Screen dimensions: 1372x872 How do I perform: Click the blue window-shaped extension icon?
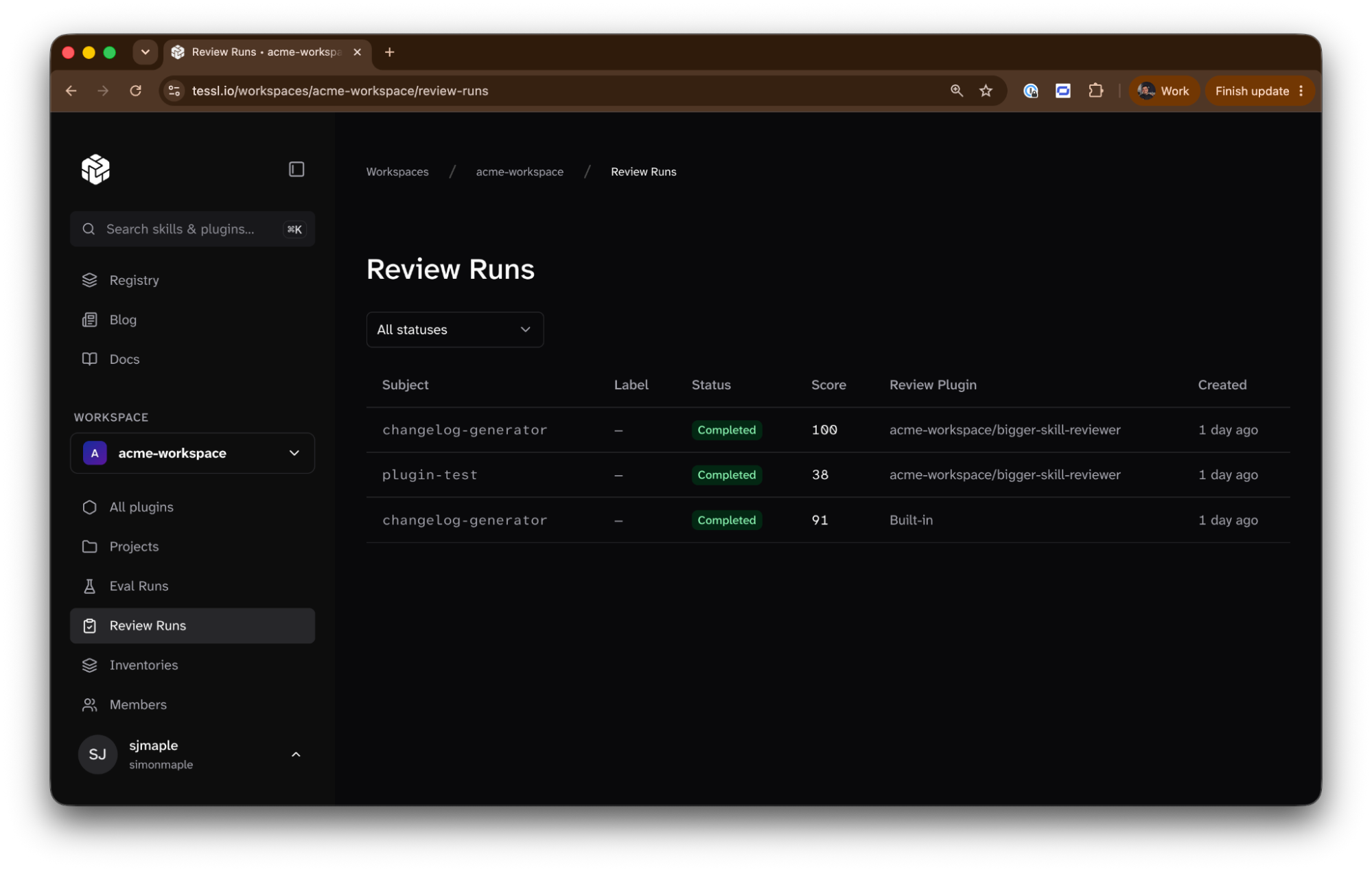coord(1063,91)
